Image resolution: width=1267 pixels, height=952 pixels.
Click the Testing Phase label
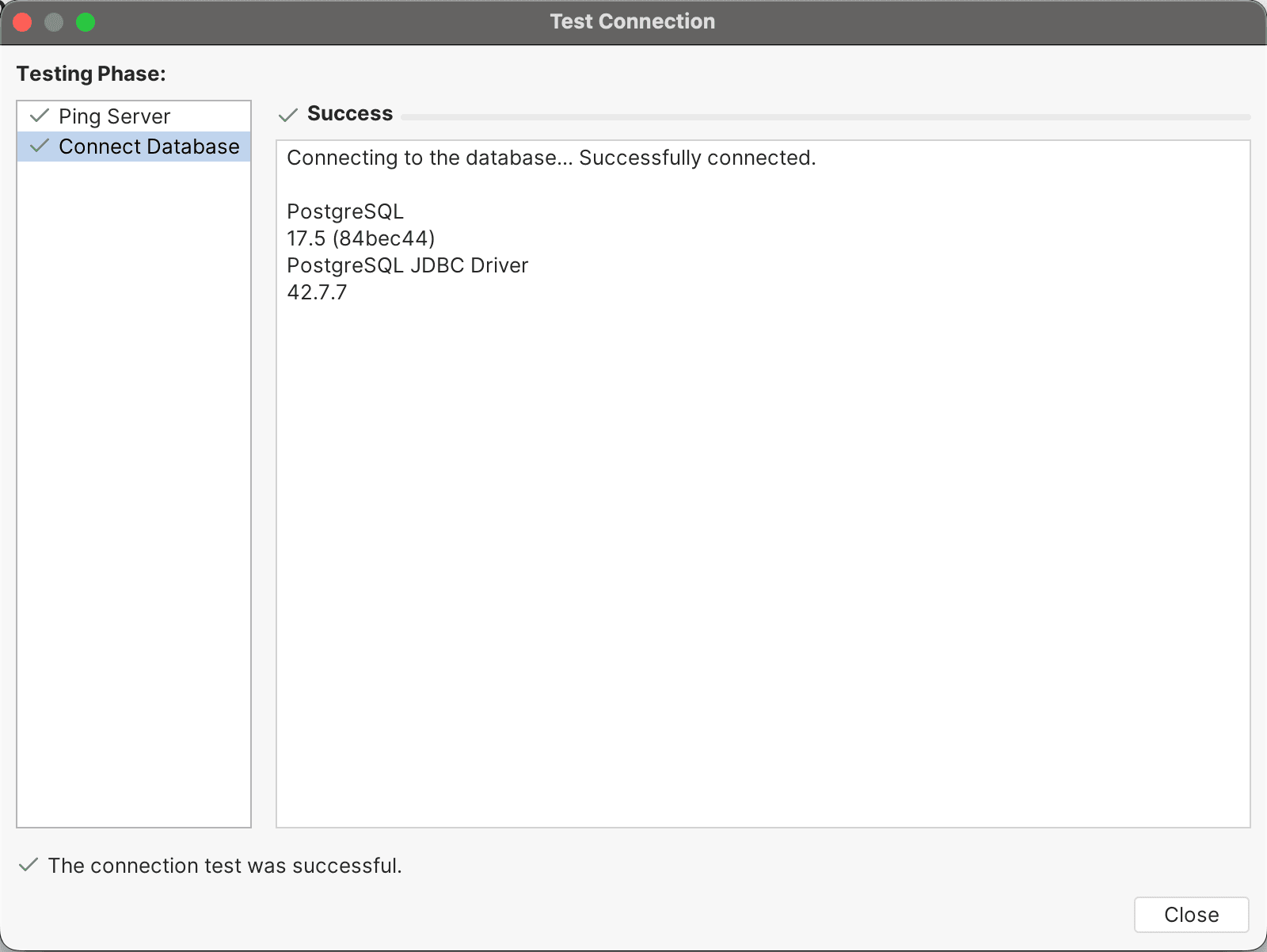[x=91, y=73]
